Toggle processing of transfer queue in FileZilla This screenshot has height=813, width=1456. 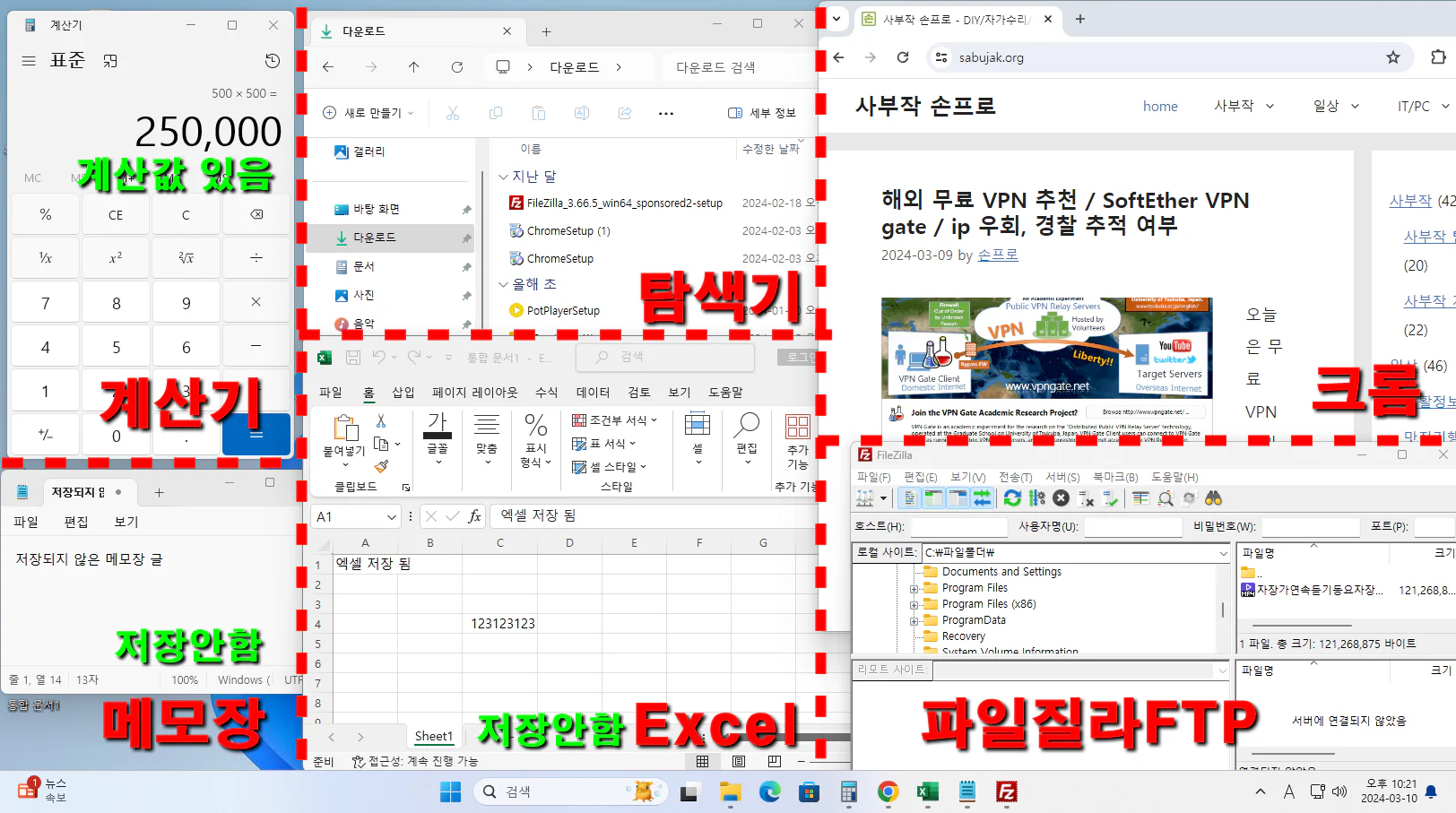tap(1037, 498)
